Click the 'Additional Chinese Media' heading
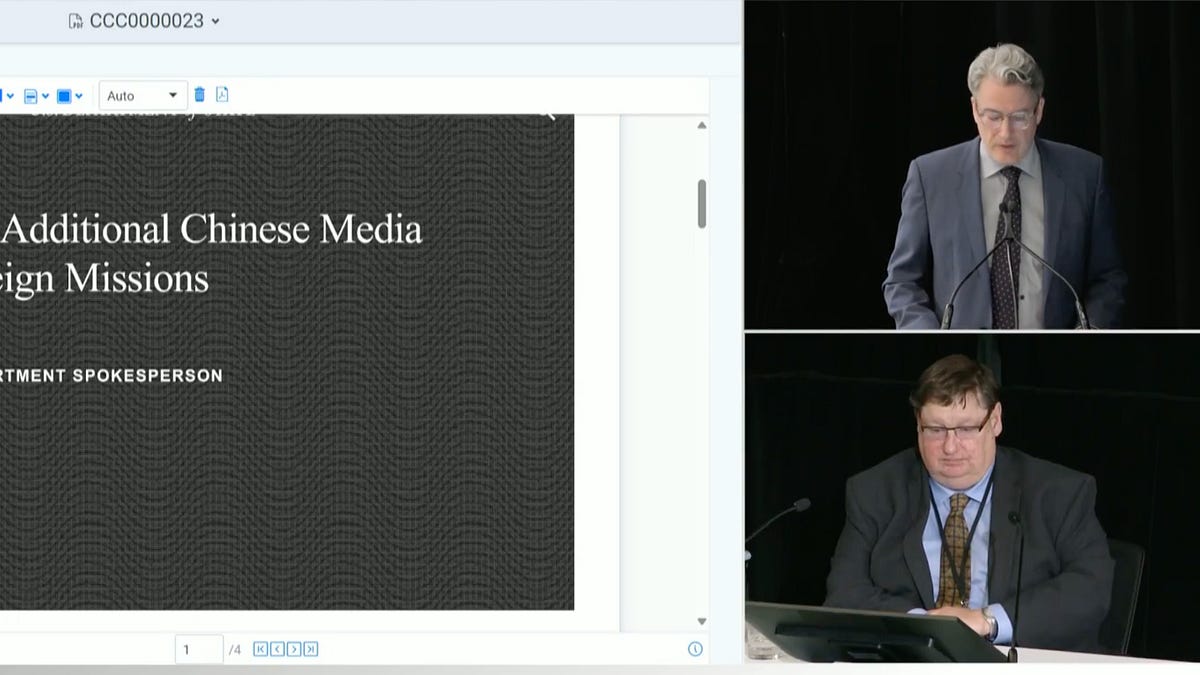This screenshot has height=675, width=1200. click(213, 230)
